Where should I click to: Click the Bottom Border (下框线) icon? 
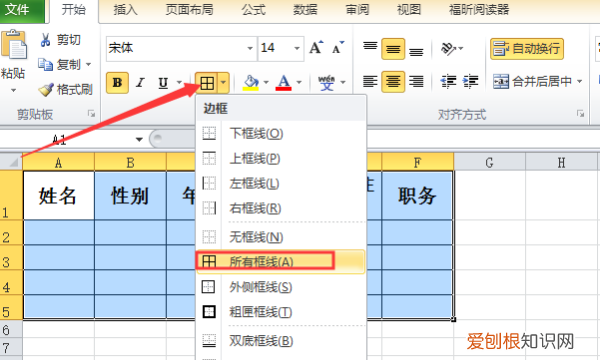coord(209,134)
